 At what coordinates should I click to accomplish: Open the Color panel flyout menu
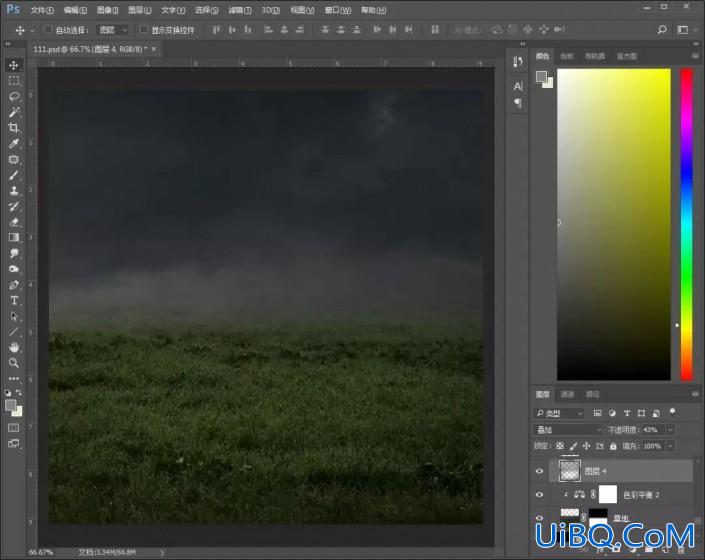[x=695, y=56]
